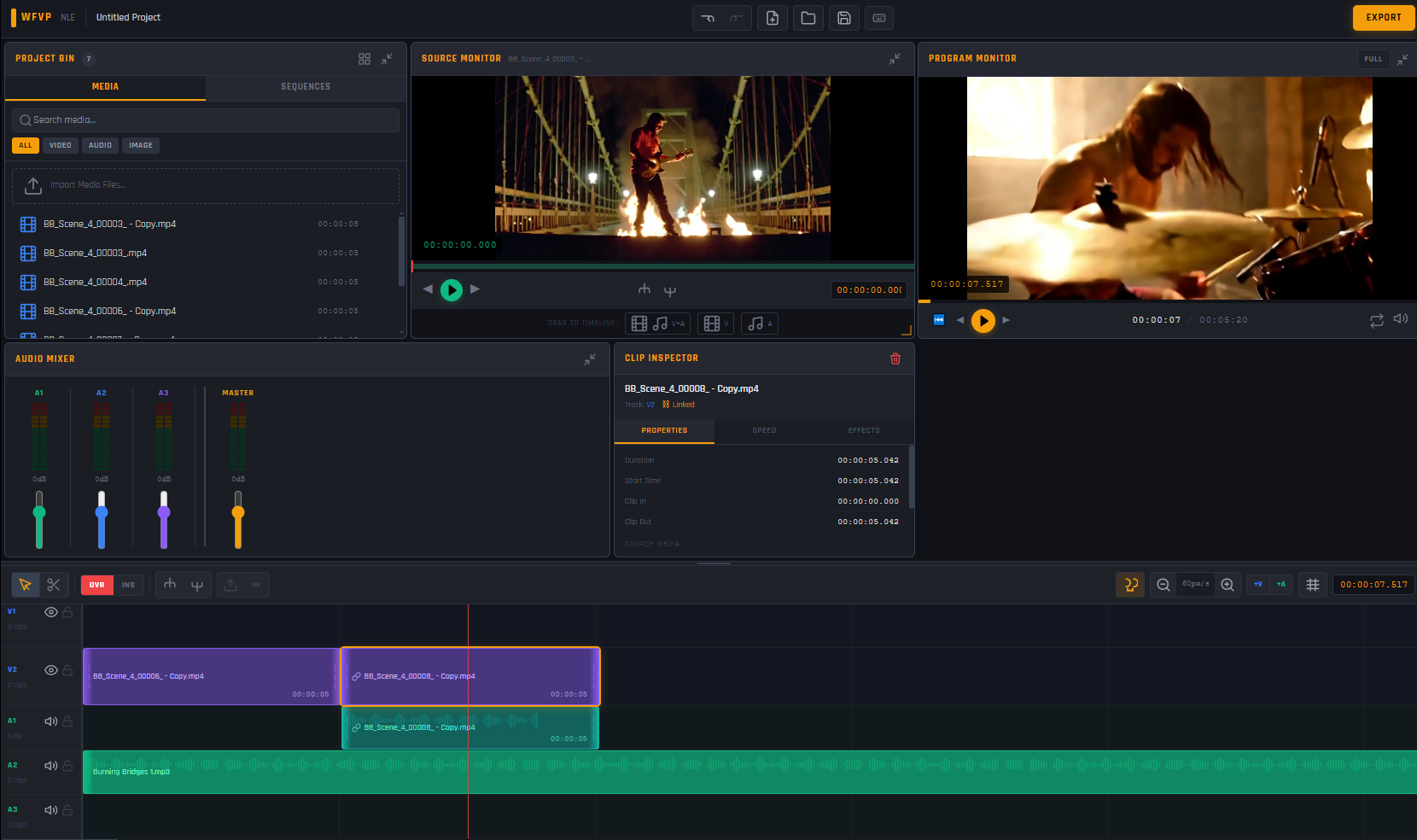The width and height of the screenshot is (1417, 840).
Task: Select the AUDIO filter in Project Bin
Action: click(x=99, y=145)
